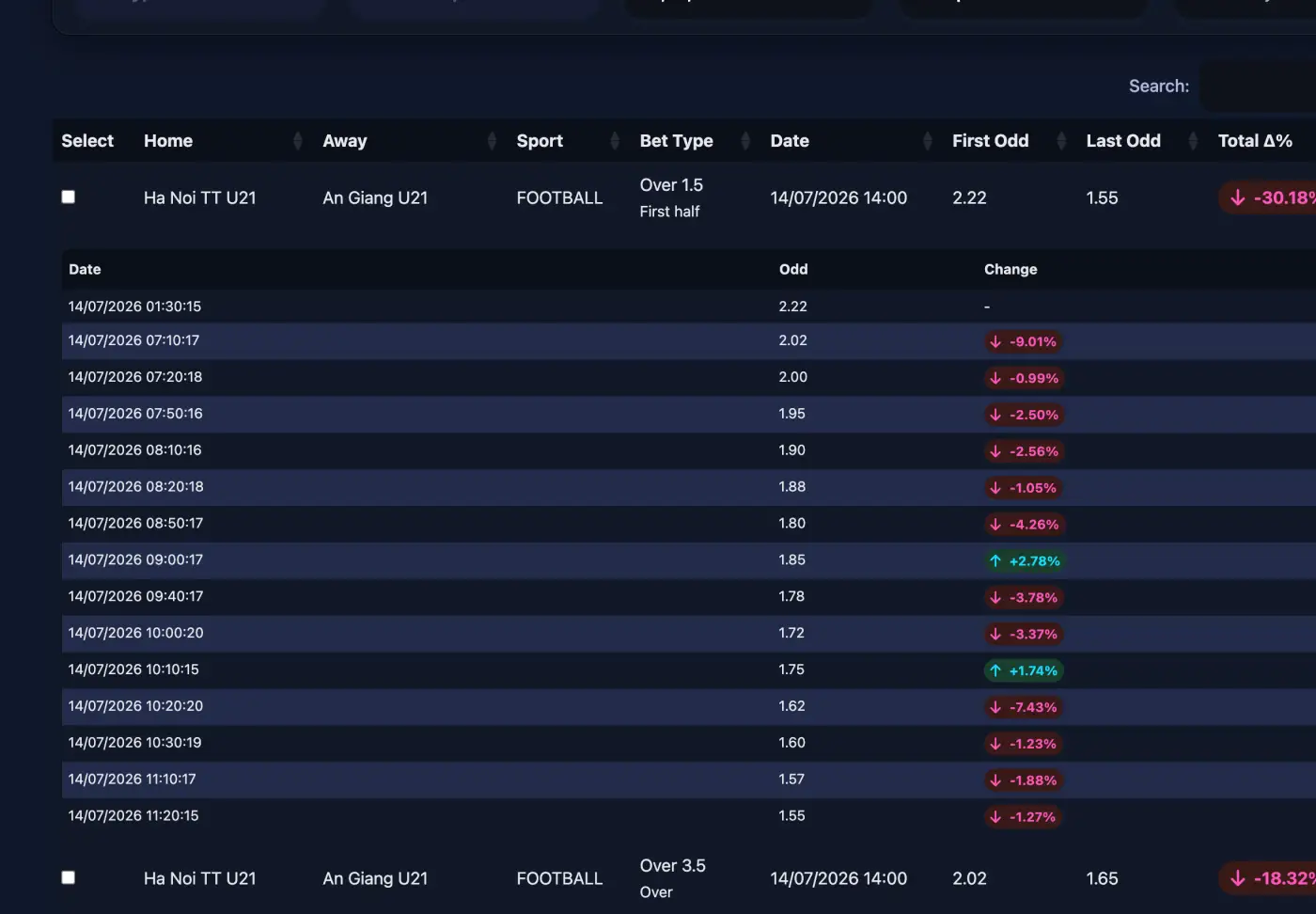Image resolution: width=1316 pixels, height=914 pixels.
Task: Click the -30.18% total change badge
Action: pyautogui.click(x=1269, y=197)
